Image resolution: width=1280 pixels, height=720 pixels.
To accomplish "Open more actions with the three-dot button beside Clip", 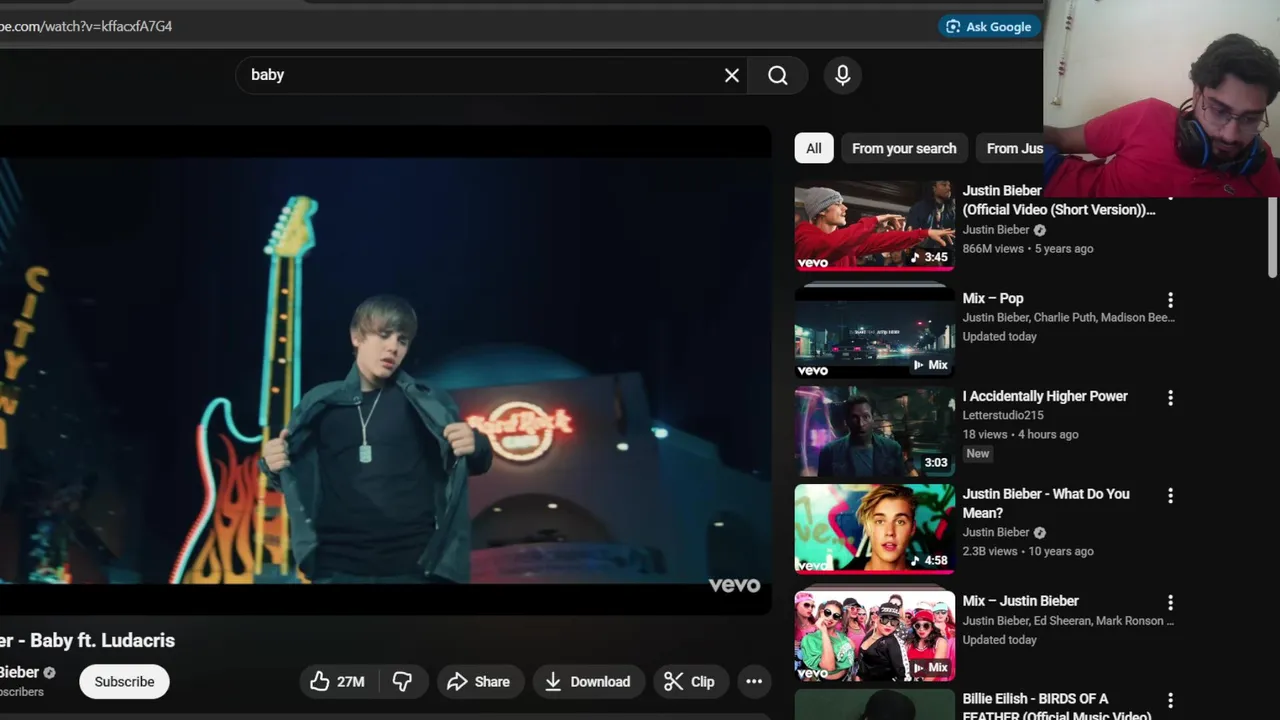I will pos(754,682).
